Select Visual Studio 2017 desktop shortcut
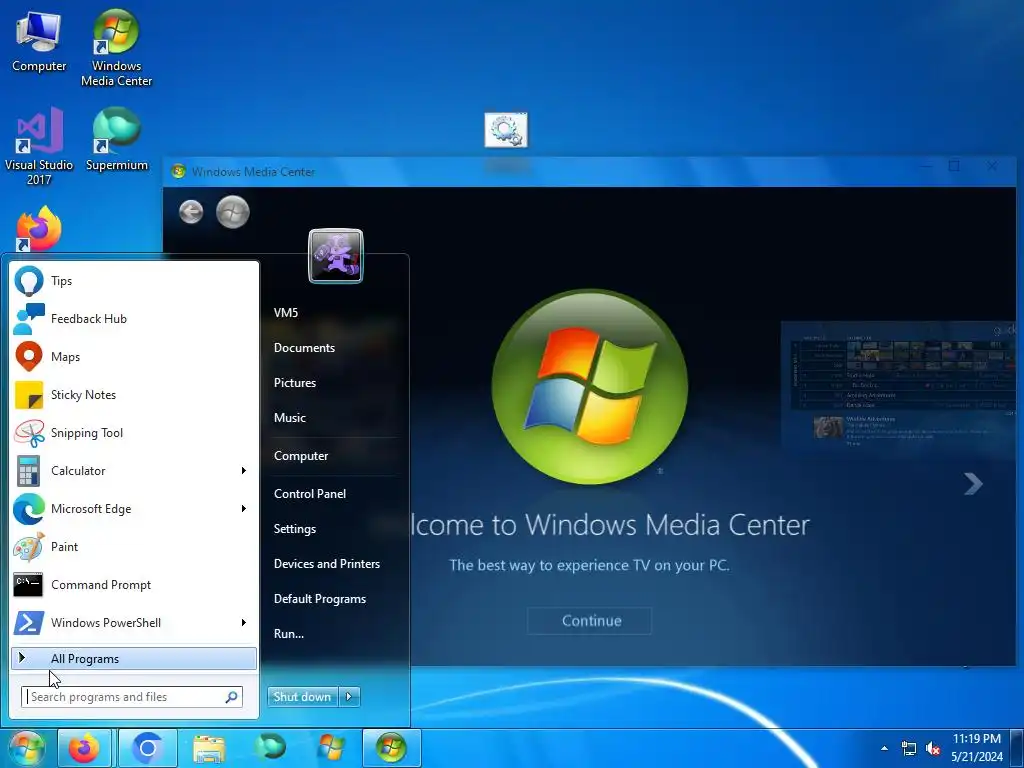This screenshot has width=1024, height=768. coord(39,146)
